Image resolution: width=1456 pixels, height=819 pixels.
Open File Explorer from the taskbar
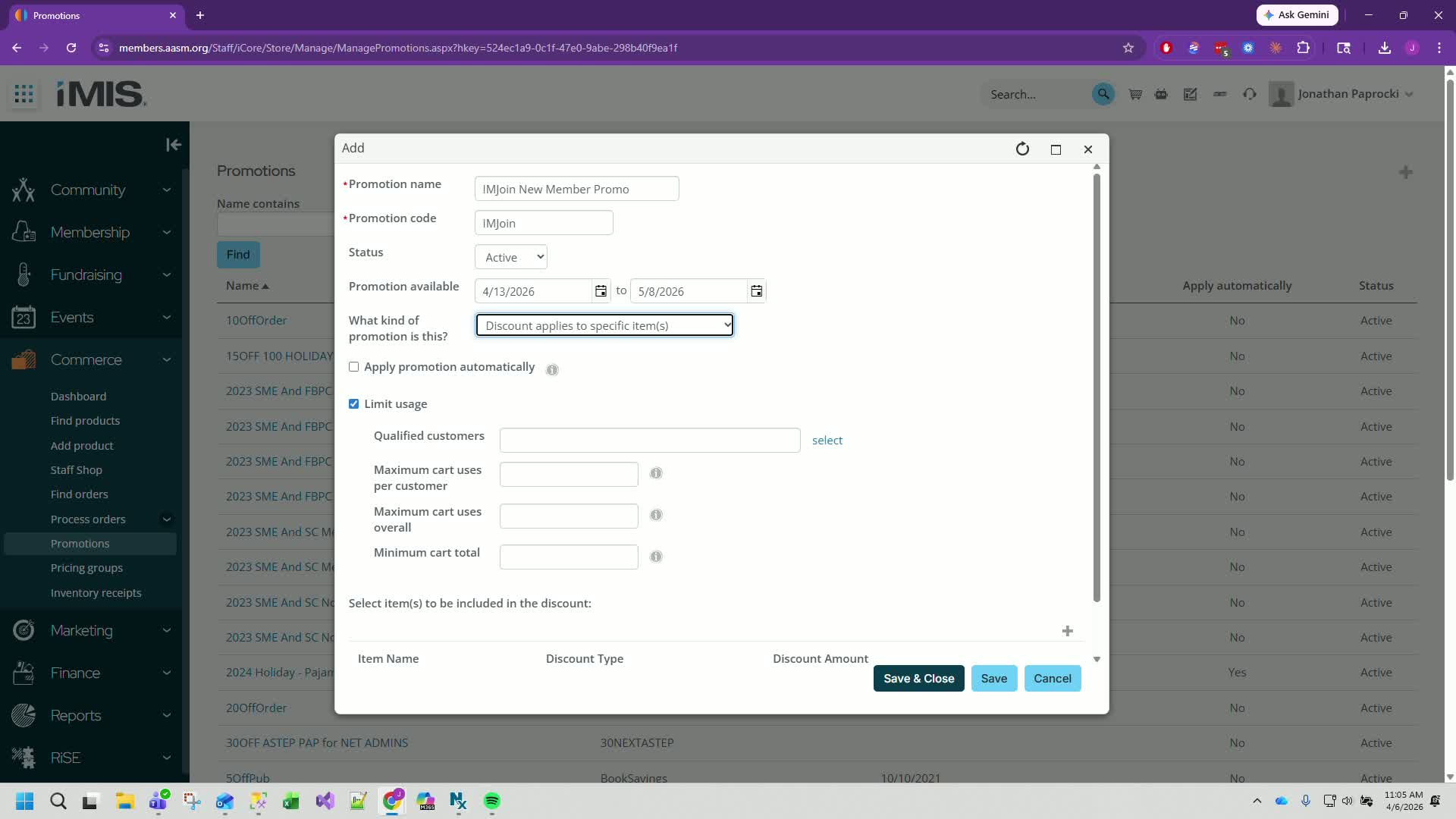[125, 801]
